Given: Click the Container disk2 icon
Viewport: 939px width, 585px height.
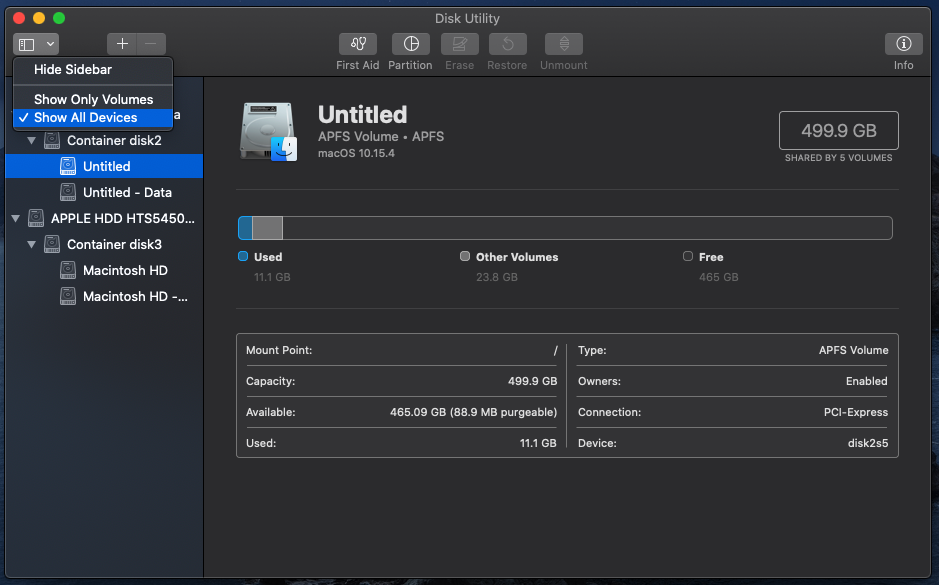Looking at the screenshot, I should [52, 141].
